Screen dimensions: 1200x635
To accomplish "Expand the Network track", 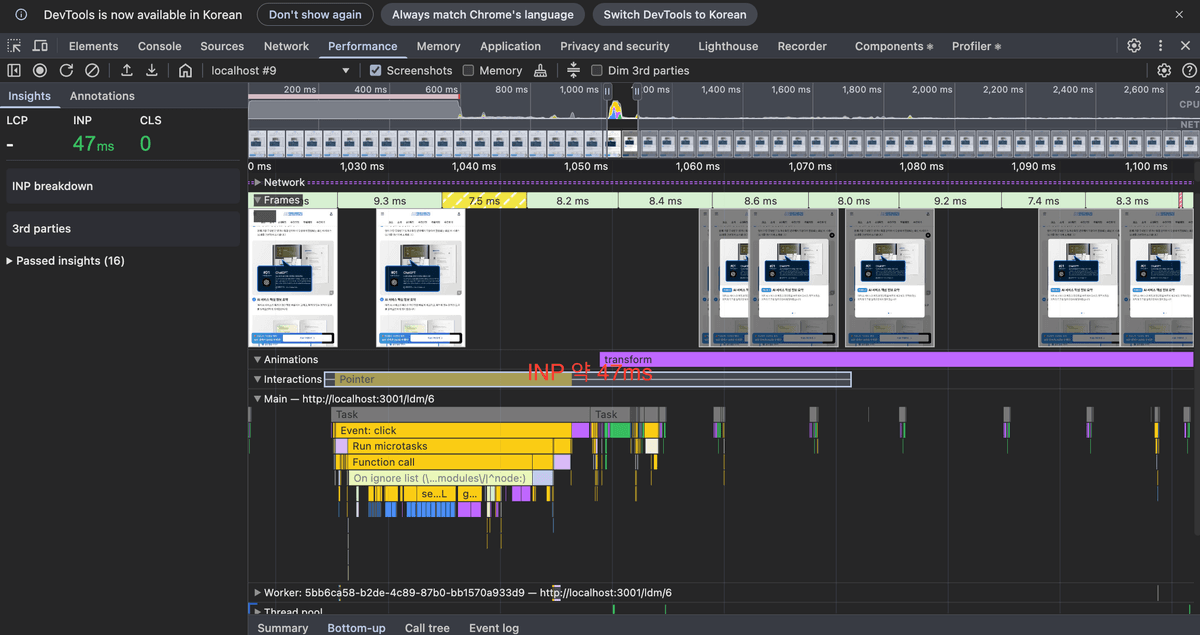I will pos(257,183).
